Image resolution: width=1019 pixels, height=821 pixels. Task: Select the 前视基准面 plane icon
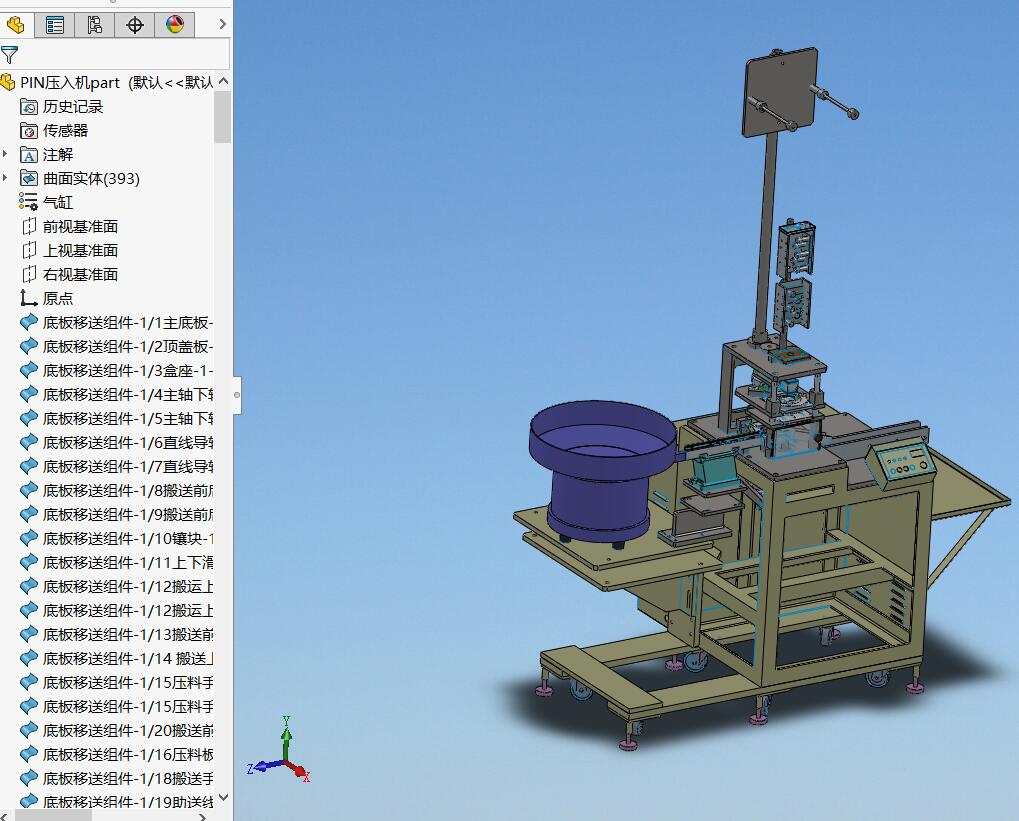click(29, 226)
